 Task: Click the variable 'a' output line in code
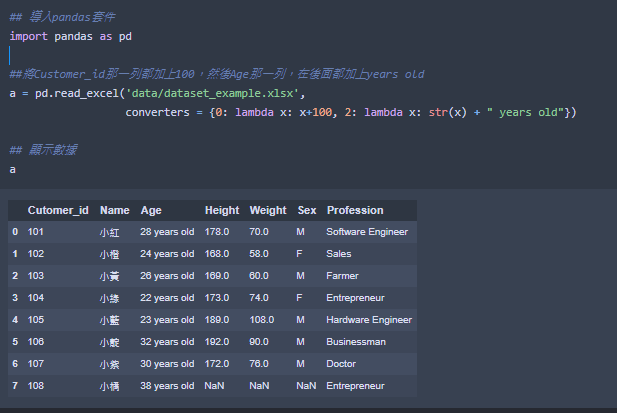(13, 170)
